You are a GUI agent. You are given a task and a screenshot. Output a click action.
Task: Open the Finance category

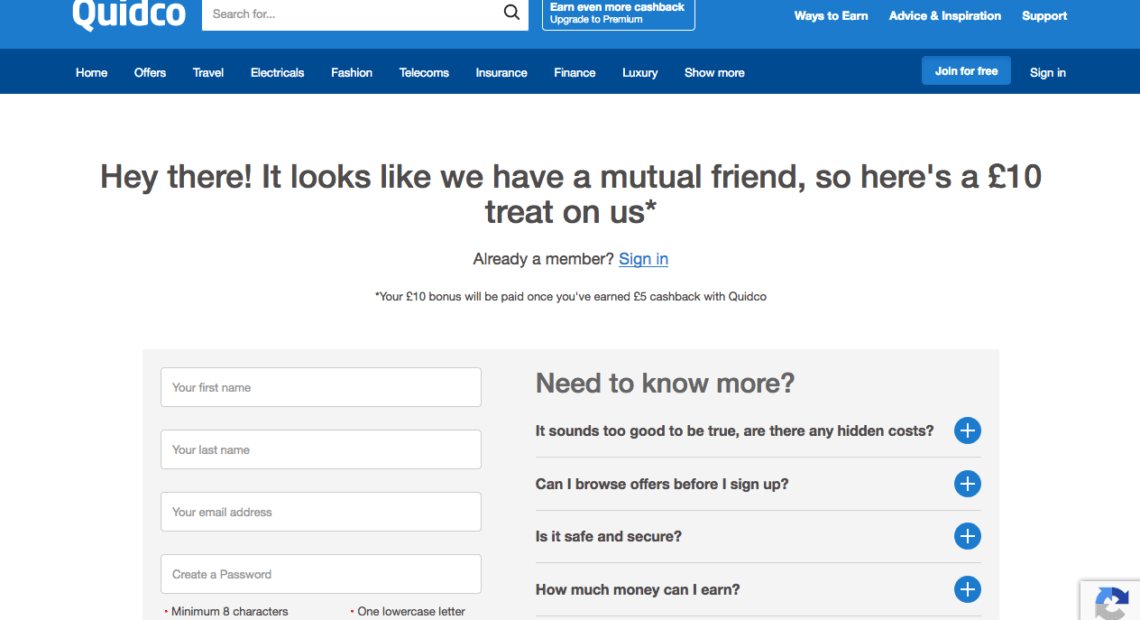[x=574, y=73]
